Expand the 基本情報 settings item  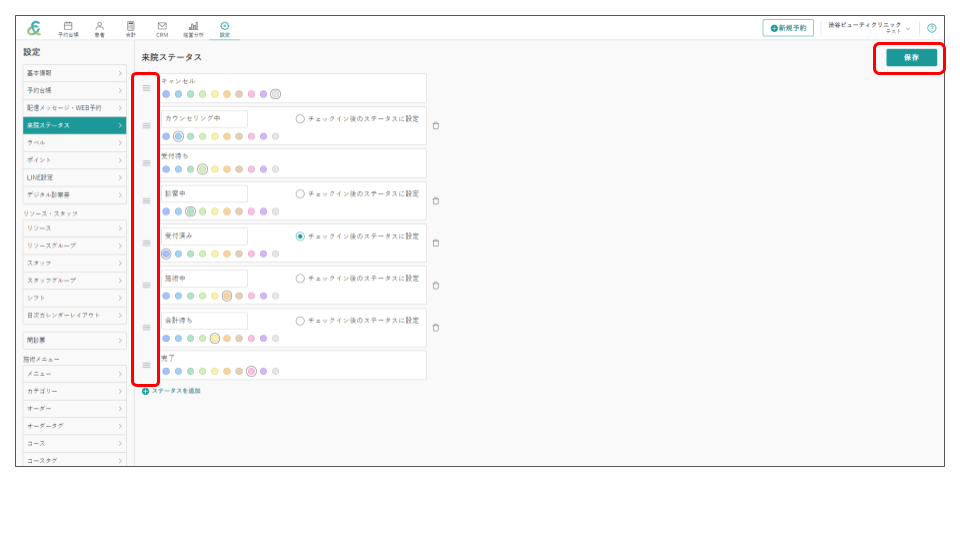pos(74,73)
